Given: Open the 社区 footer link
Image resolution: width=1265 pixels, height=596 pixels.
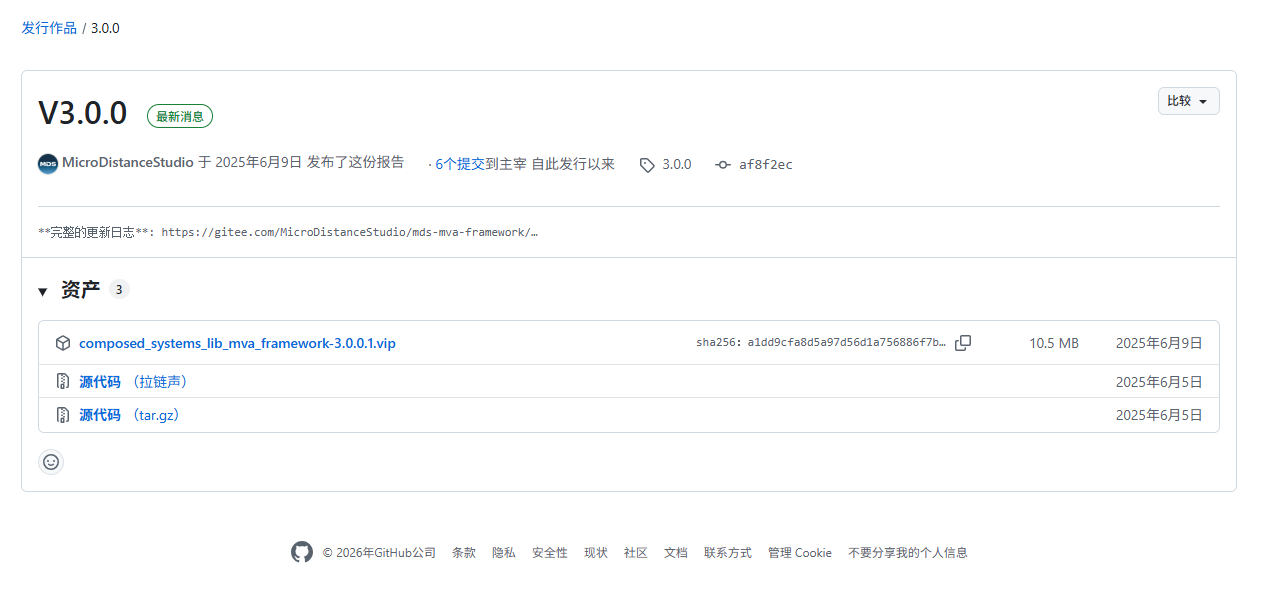Looking at the screenshot, I should pos(636,553).
